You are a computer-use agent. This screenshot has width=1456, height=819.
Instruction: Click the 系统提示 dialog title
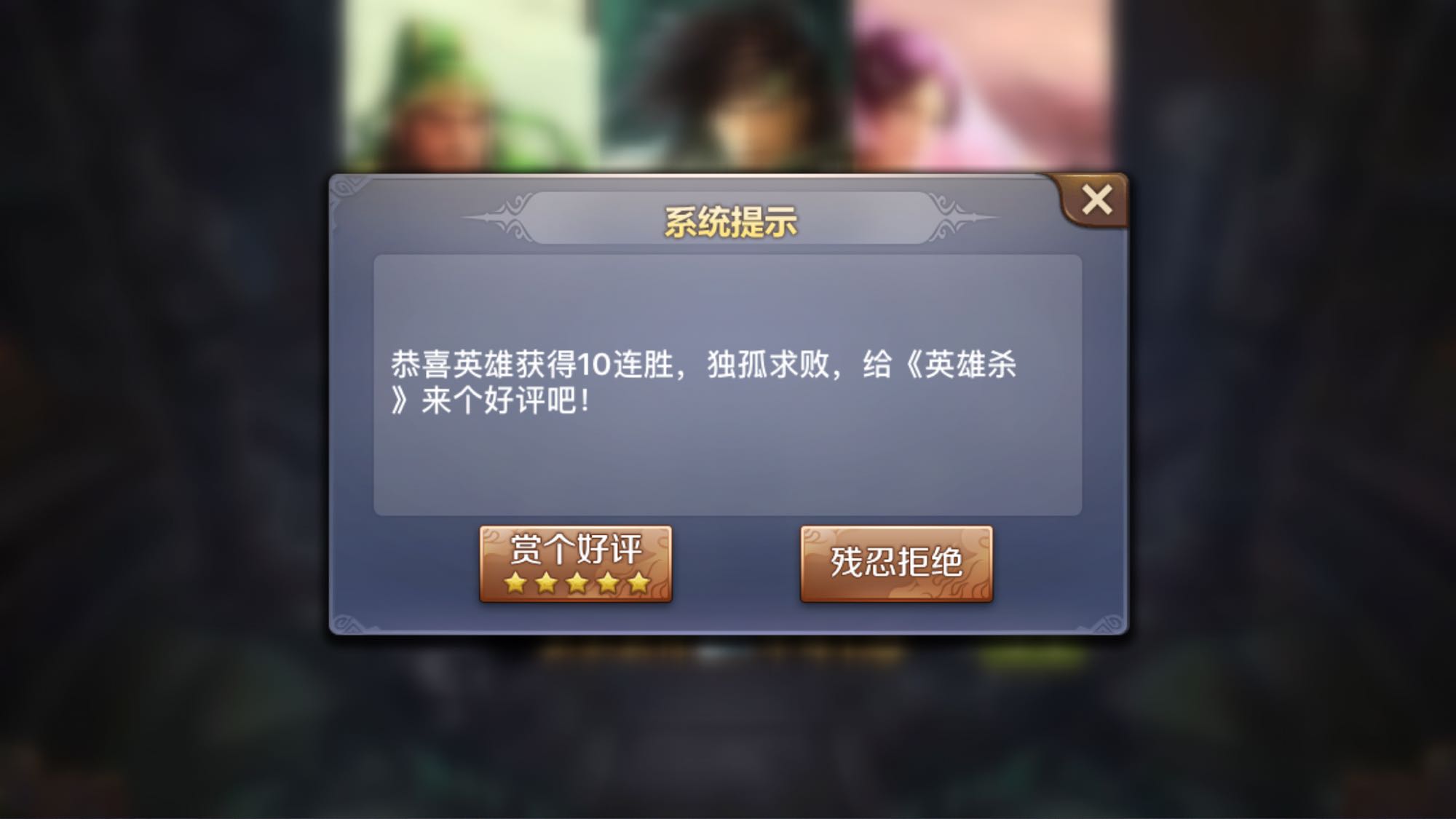(730, 221)
